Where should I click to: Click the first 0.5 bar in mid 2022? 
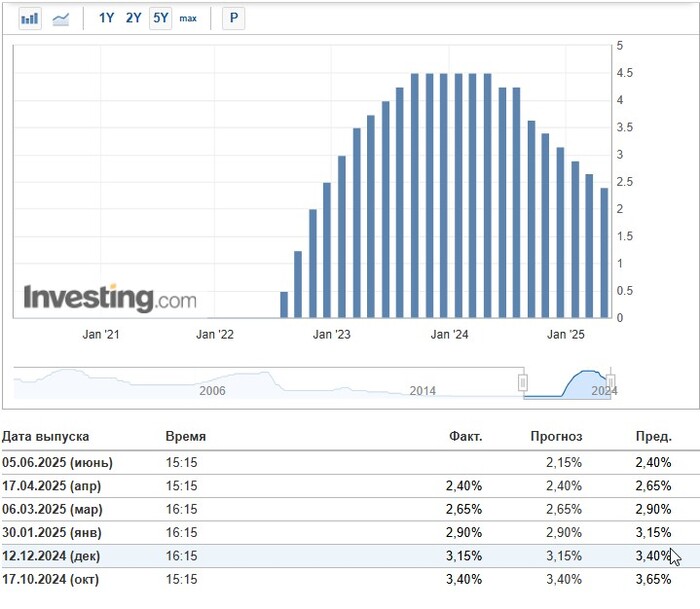pos(284,304)
